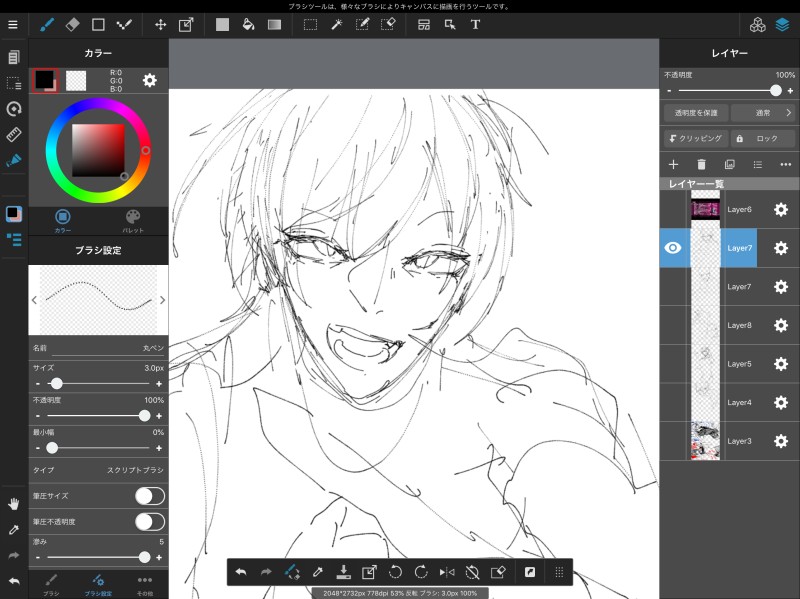This screenshot has width=800, height=599.
Task: Increase brush サイズ with plus button
Action: (159, 384)
